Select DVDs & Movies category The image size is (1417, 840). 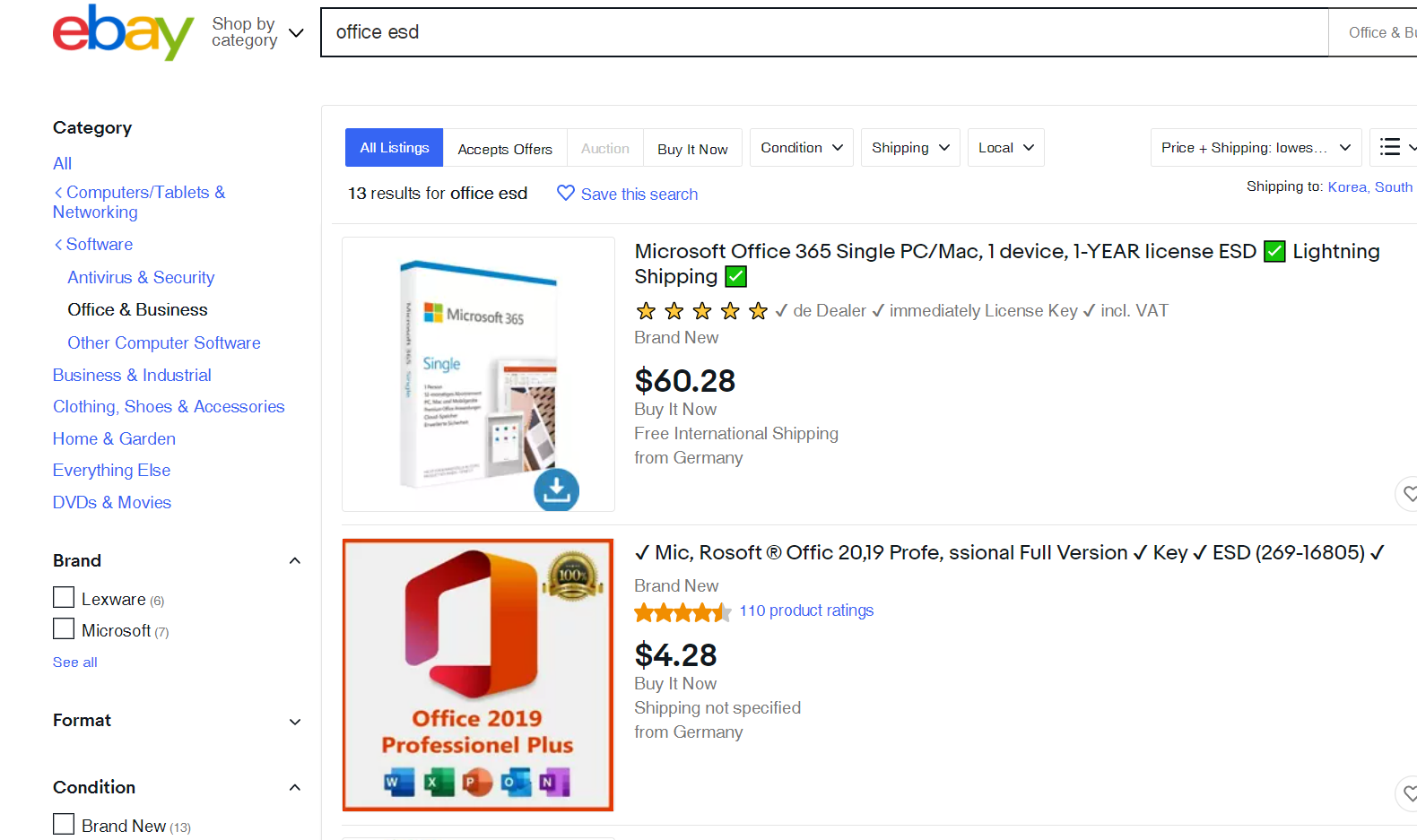[112, 502]
